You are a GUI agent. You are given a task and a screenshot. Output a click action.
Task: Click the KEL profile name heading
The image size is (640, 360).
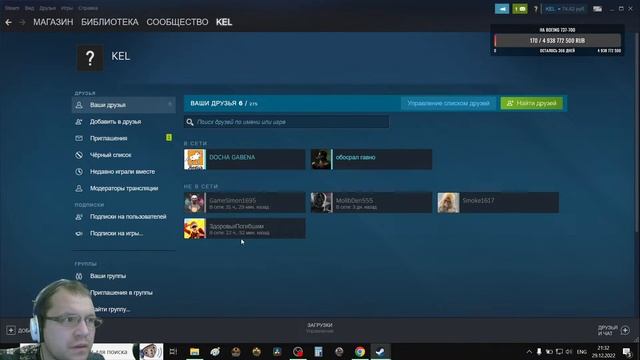(x=121, y=56)
